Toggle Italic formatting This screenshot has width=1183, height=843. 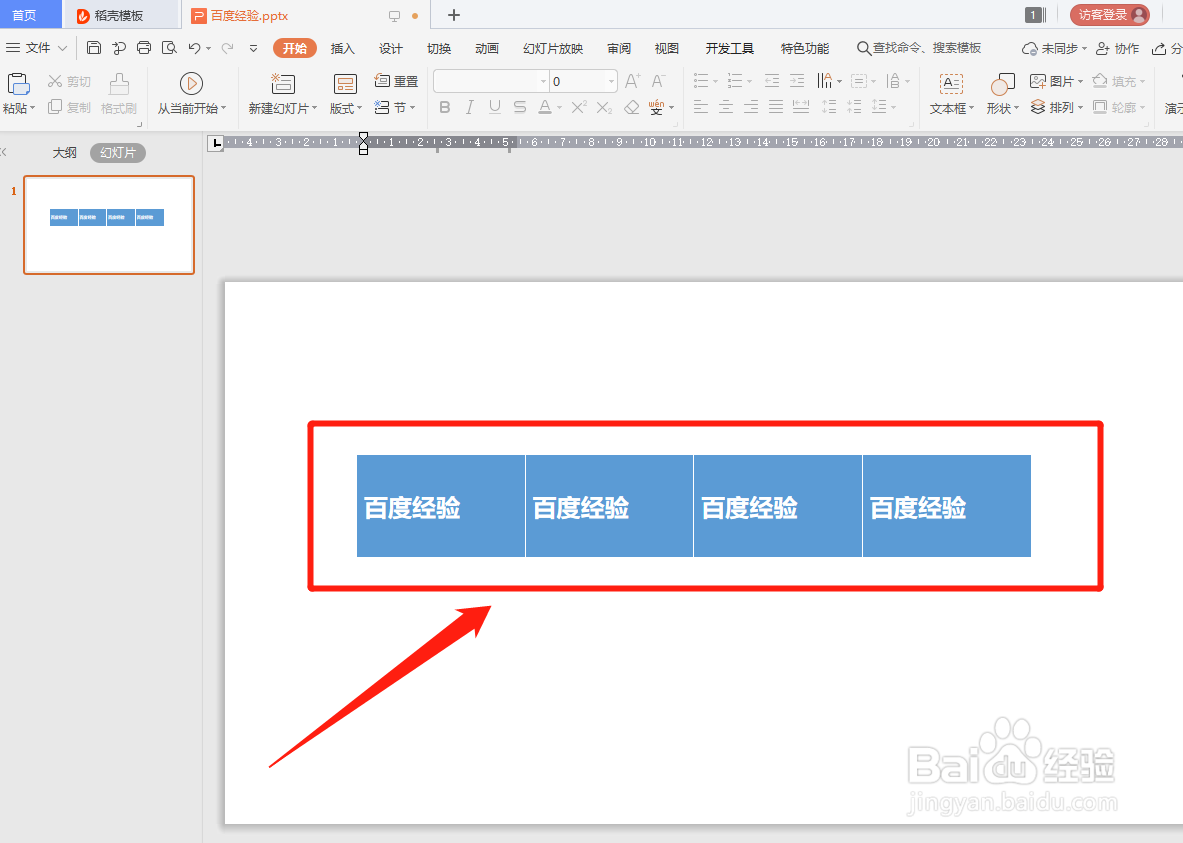[x=469, y=107]
